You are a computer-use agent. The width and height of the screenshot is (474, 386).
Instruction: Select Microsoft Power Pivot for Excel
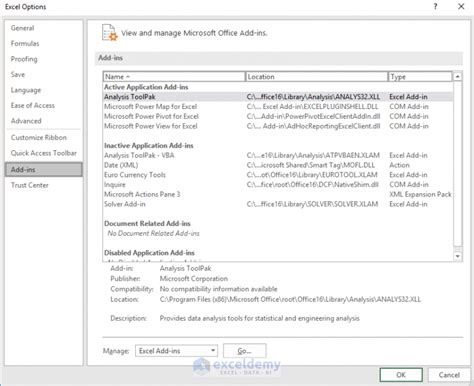[x=278, y=116]
